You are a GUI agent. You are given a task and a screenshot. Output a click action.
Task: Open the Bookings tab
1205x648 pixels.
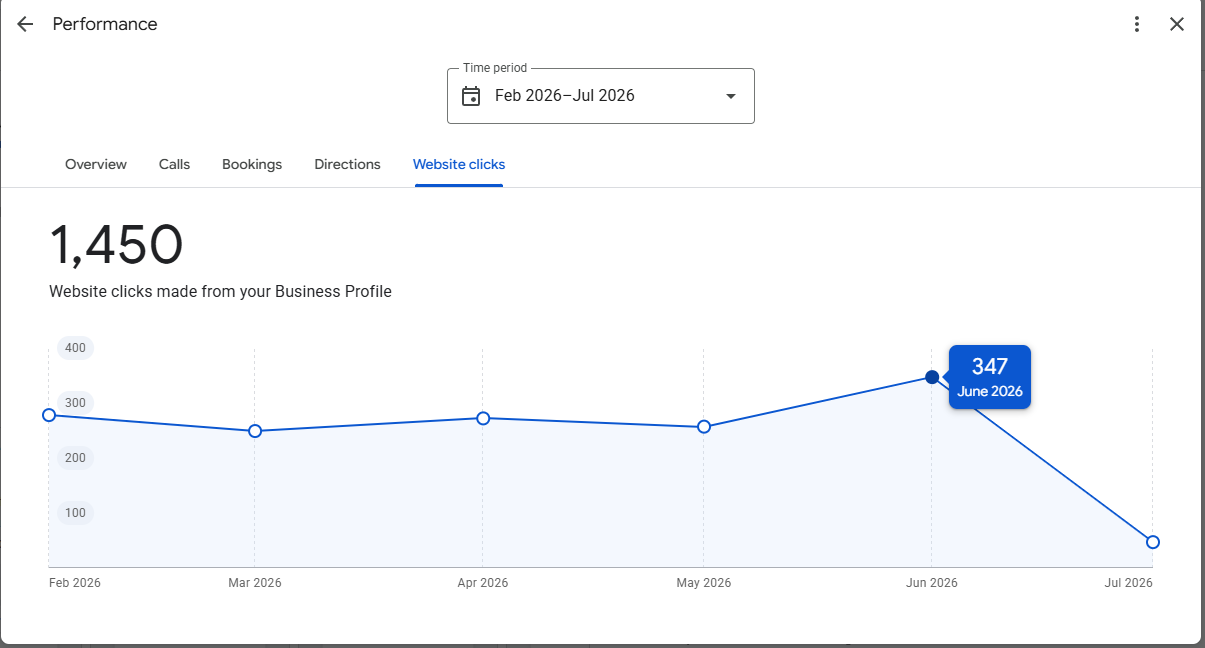coord(252,164)
